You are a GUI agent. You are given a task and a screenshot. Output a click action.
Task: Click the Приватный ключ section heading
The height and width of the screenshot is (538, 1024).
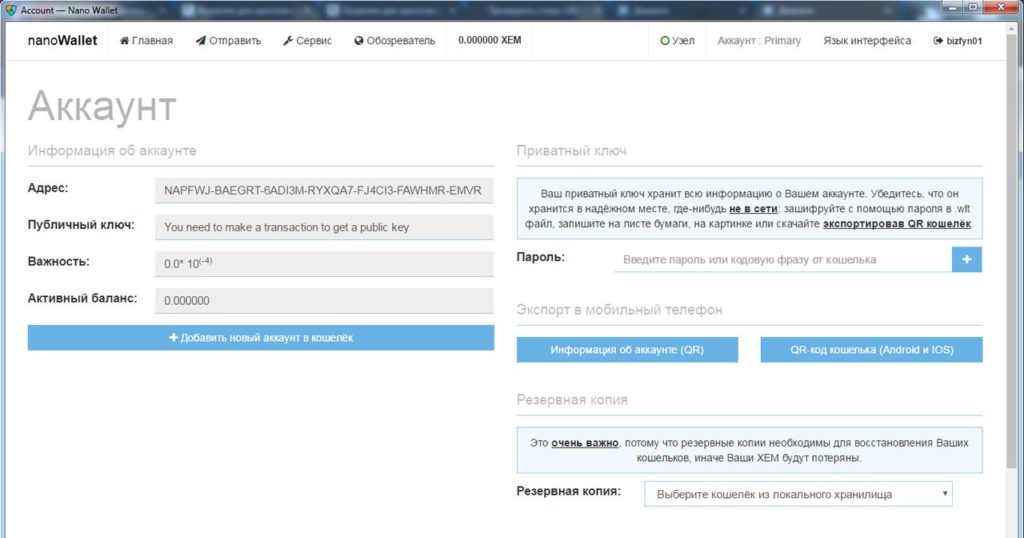571,151
